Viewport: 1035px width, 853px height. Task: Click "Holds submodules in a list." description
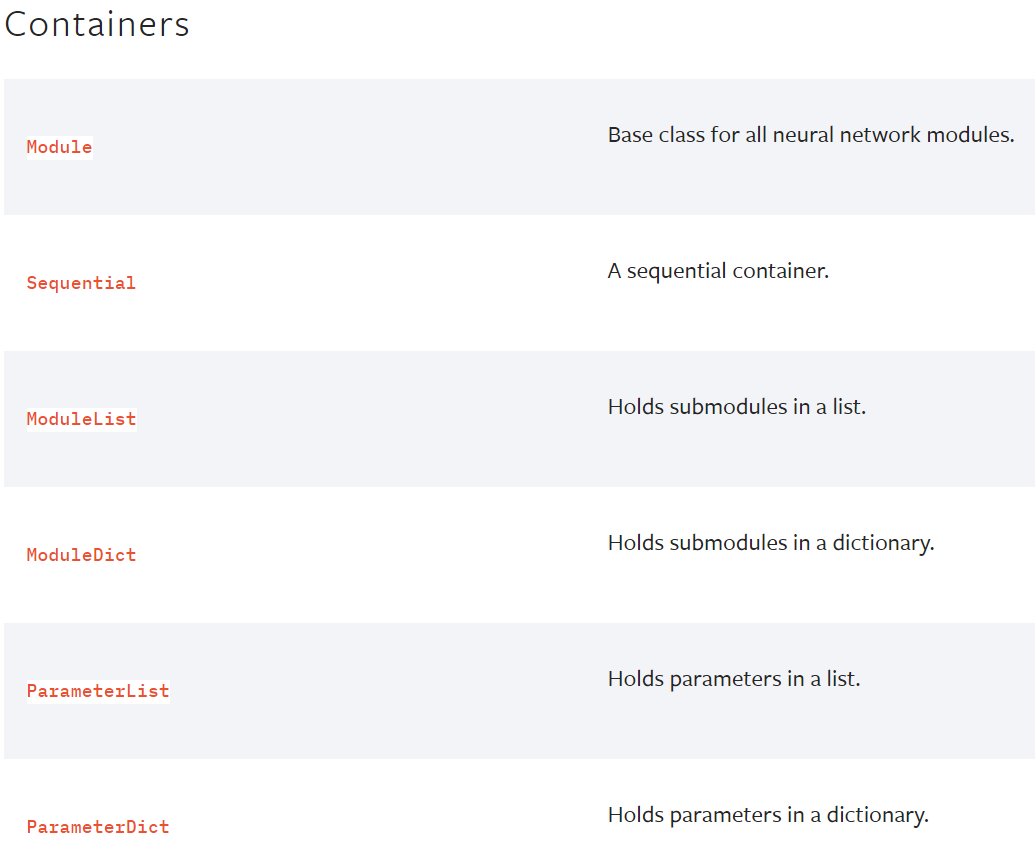click(x=736, y=407)
